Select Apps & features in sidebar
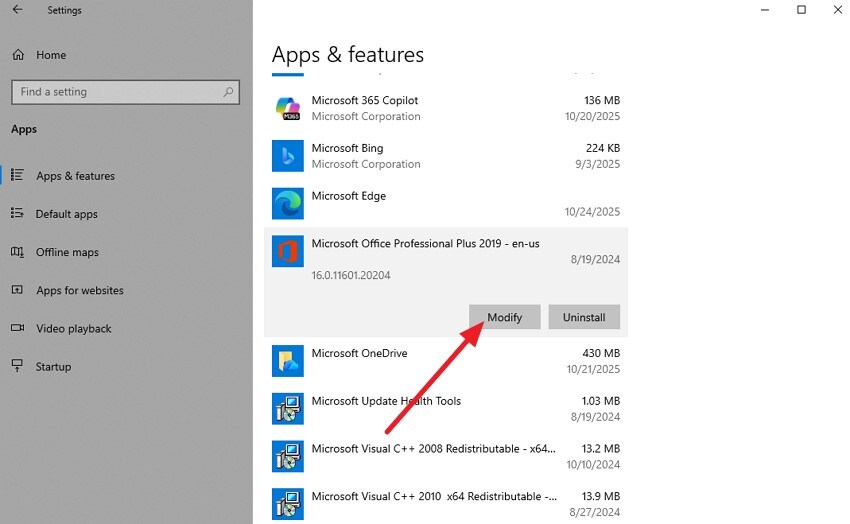 (75, 176)
